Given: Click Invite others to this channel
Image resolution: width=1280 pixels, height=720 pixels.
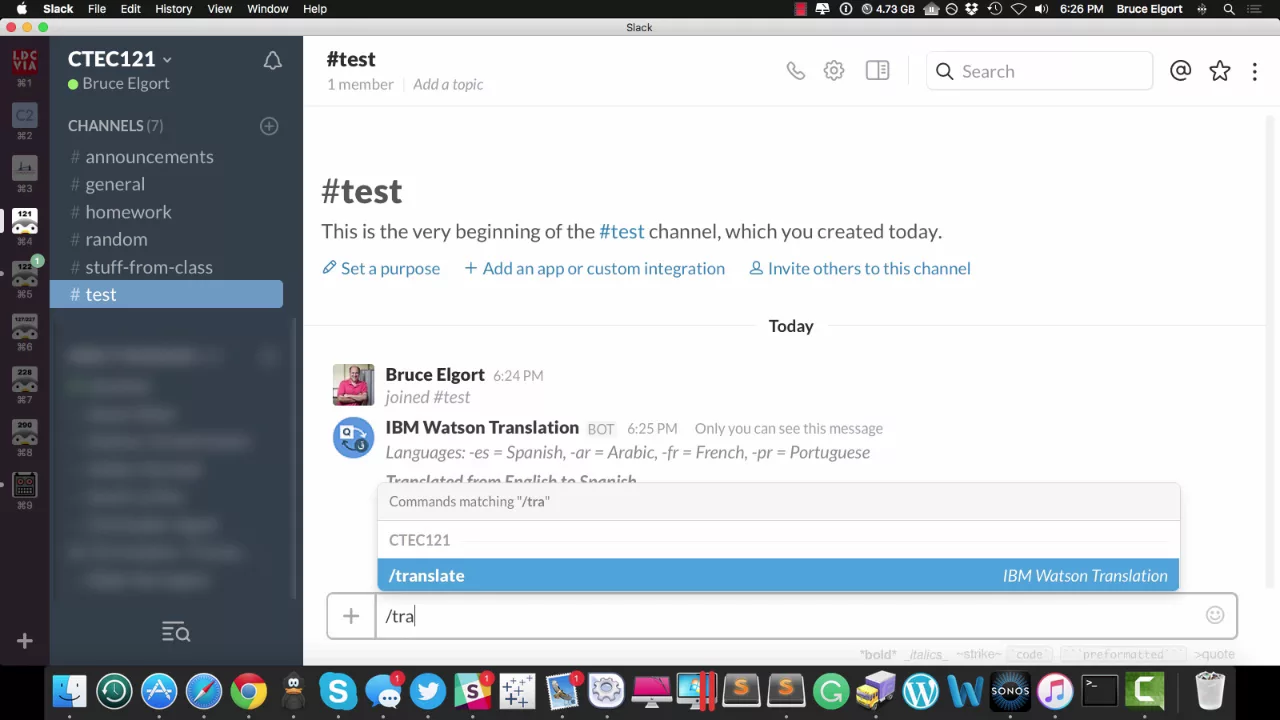Looking at the screenshot, I should point(860,268).
